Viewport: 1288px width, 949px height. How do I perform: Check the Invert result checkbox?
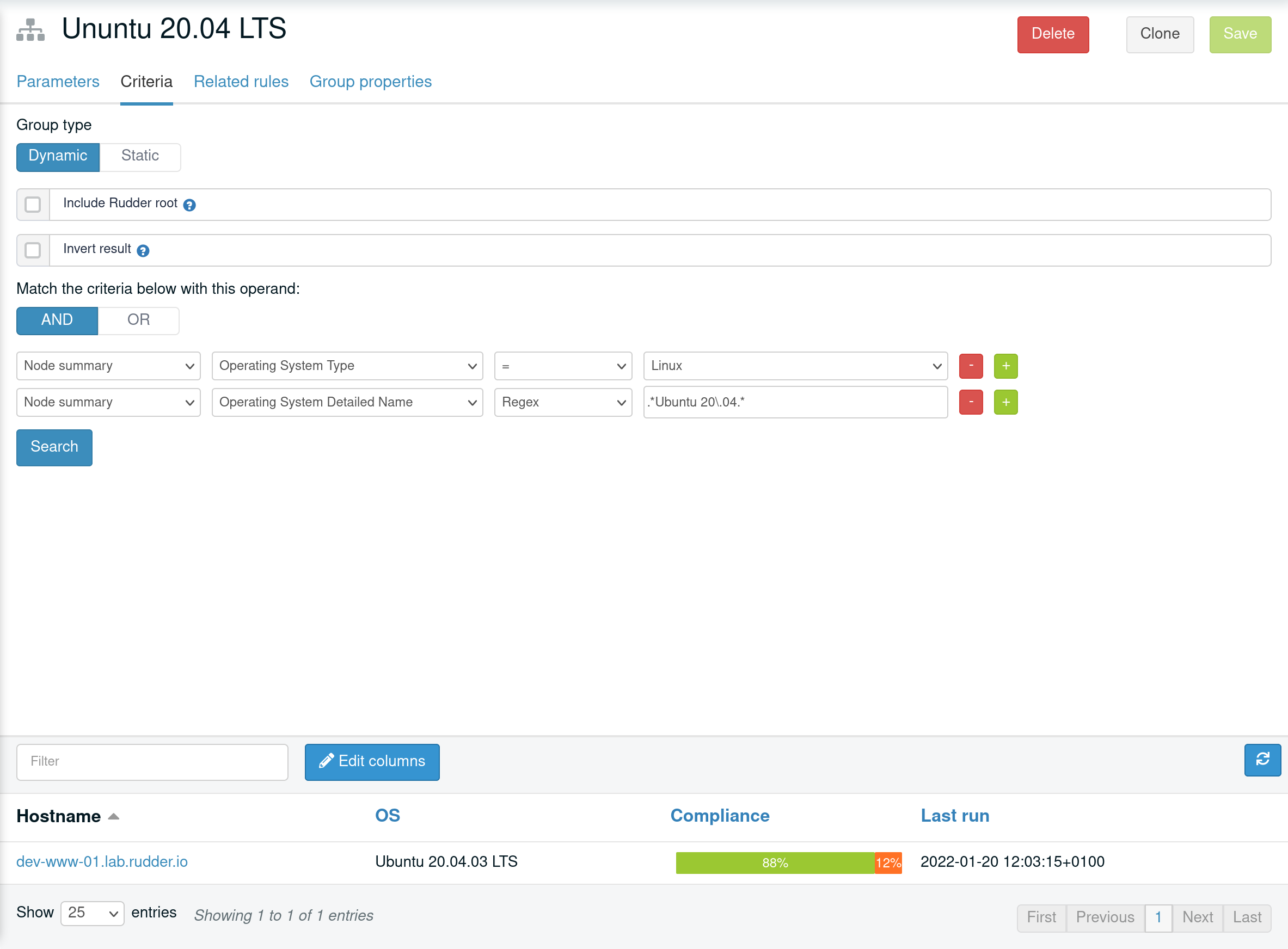[33, 250]
